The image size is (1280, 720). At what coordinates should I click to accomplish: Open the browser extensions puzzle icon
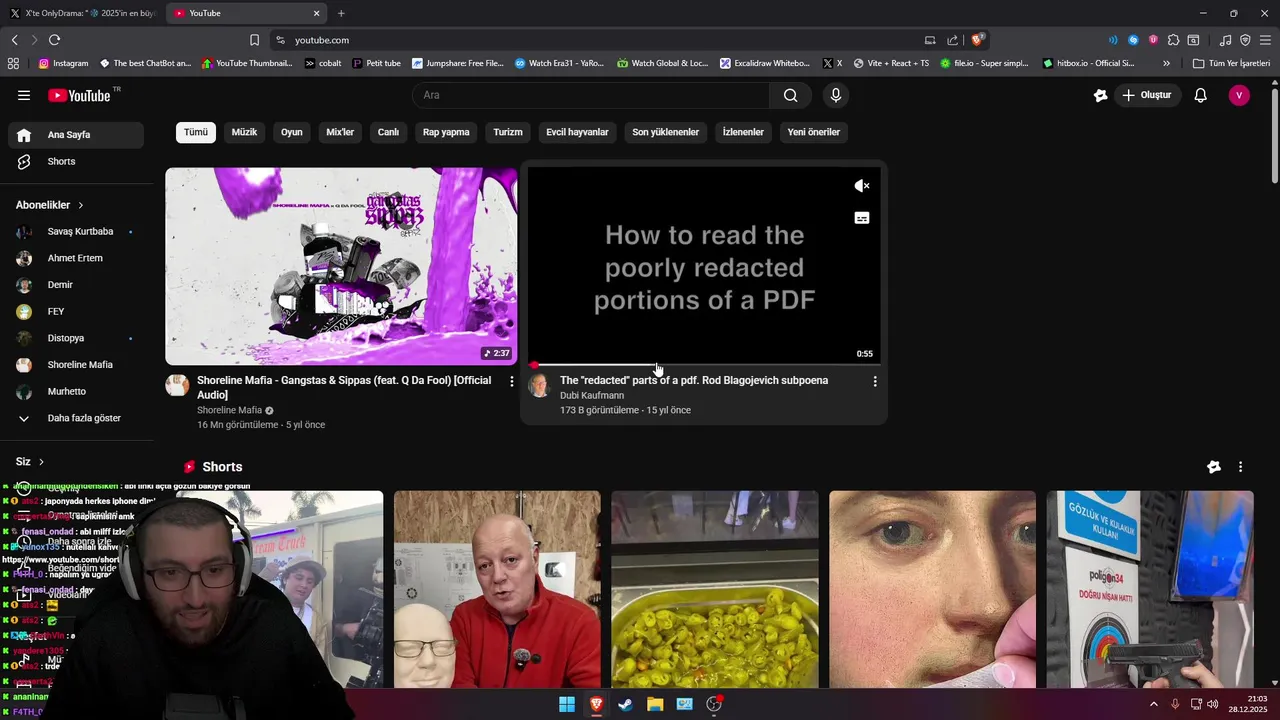[1174, 40]
